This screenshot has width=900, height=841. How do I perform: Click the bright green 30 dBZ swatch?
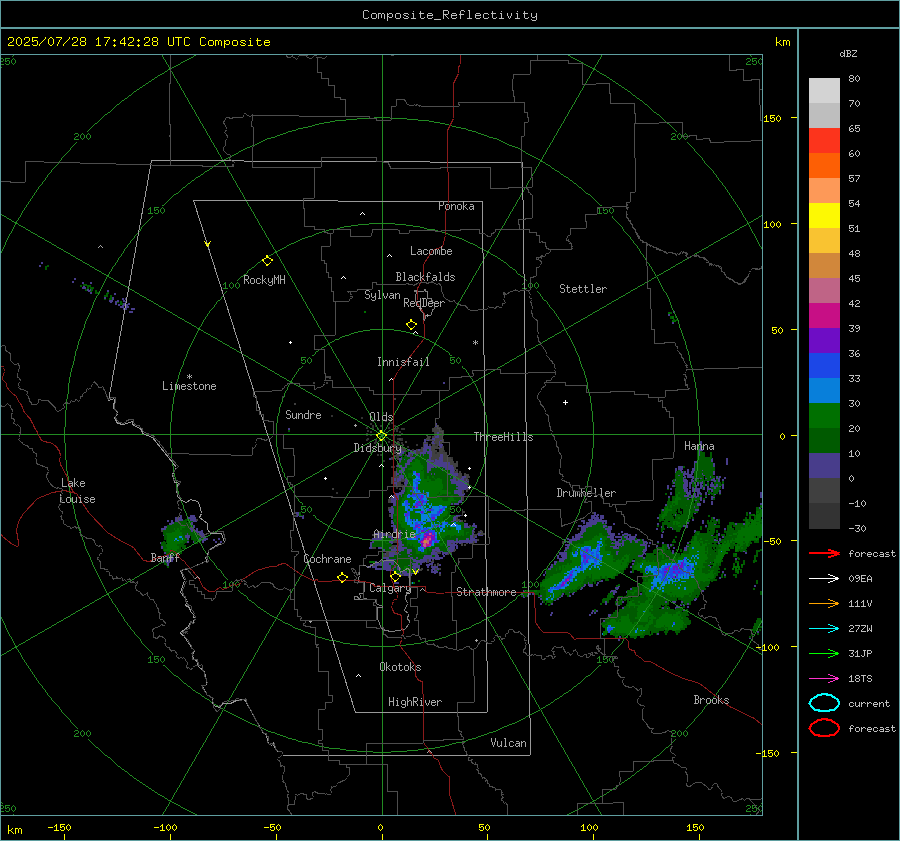824,415
